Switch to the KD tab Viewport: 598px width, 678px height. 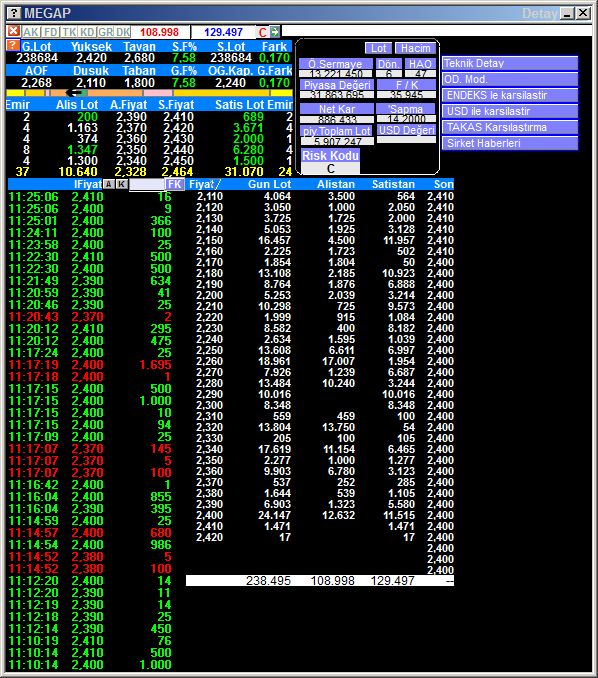pos(87,32)
